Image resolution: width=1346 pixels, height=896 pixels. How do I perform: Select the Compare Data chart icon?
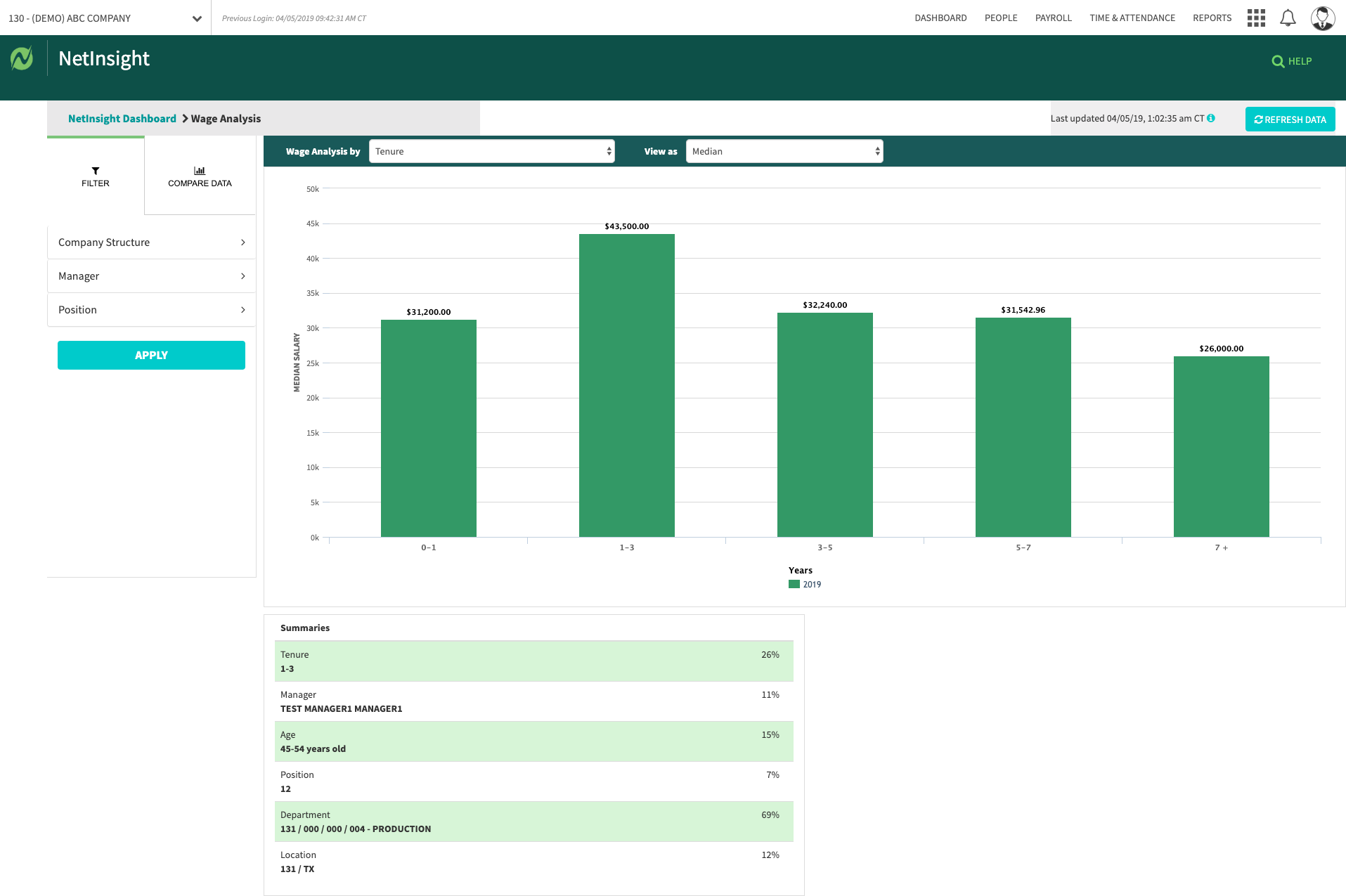[200, 171]
